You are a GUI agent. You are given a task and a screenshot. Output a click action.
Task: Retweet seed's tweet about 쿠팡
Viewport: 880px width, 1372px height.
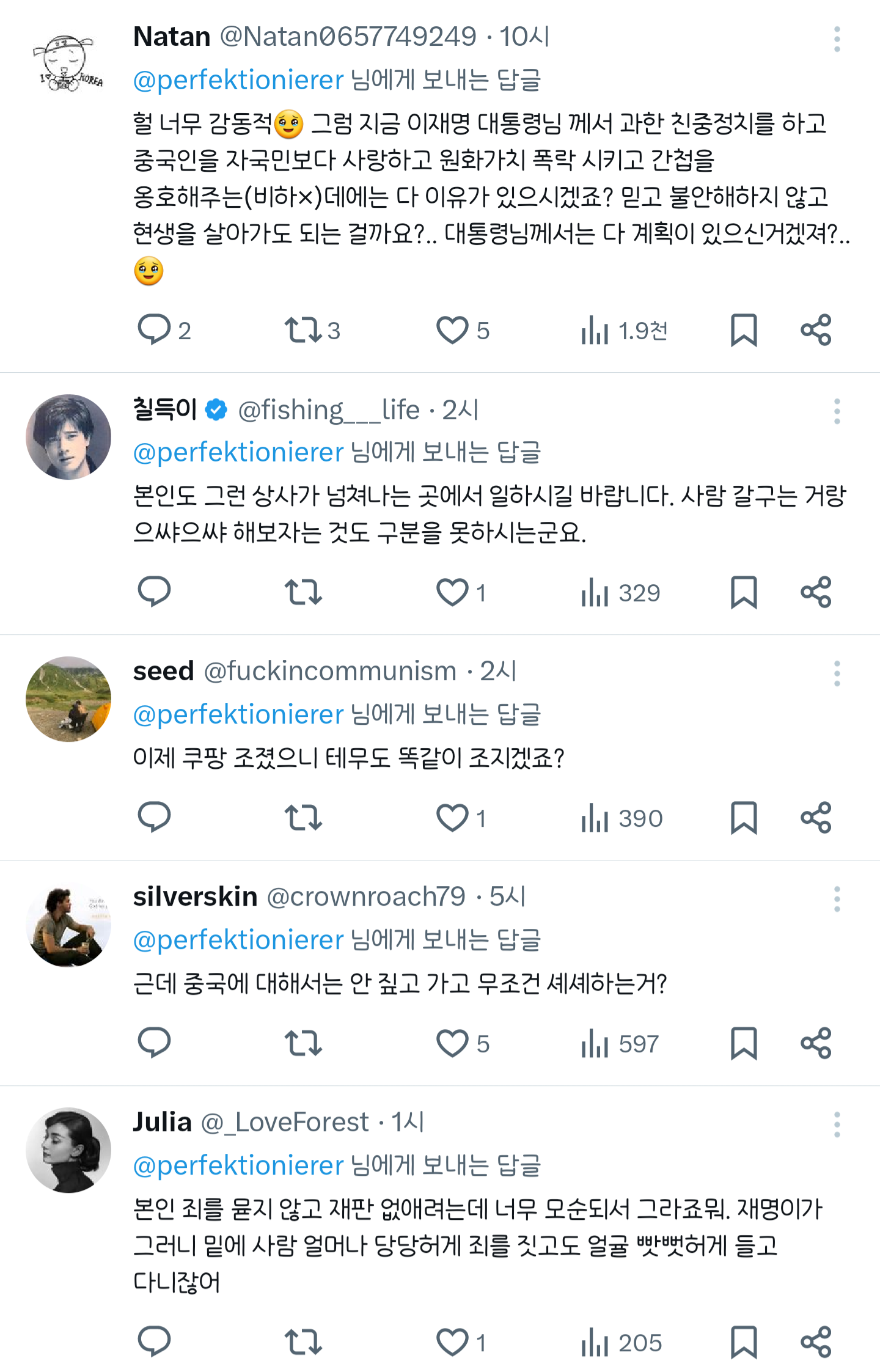tap(303, 818)
